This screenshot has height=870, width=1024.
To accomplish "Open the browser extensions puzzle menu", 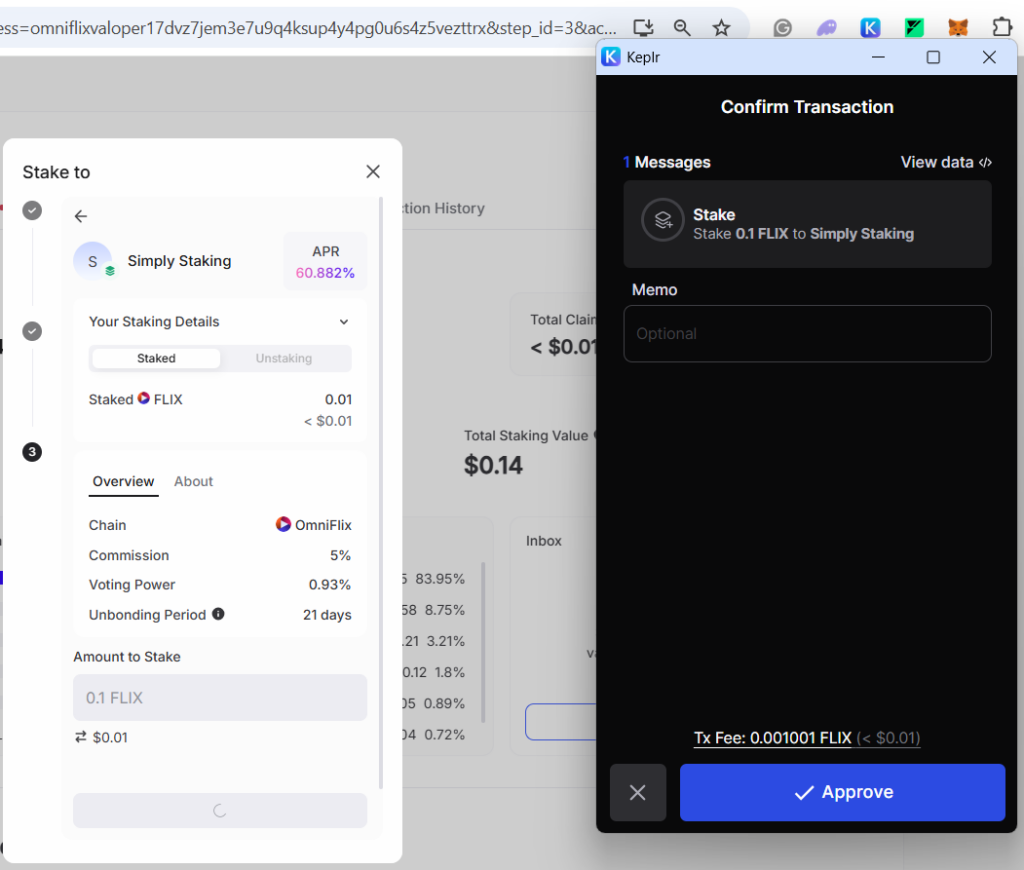I will click(1002, 28).
